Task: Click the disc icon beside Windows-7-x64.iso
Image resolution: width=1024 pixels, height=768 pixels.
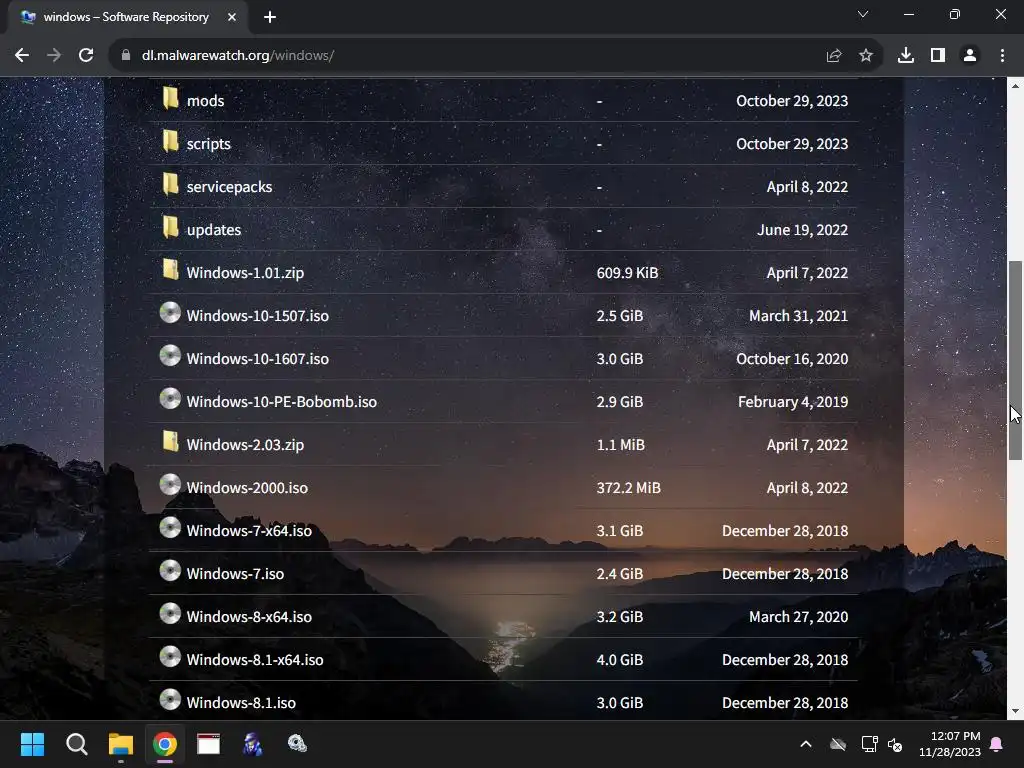Action: tap(170, 528)
